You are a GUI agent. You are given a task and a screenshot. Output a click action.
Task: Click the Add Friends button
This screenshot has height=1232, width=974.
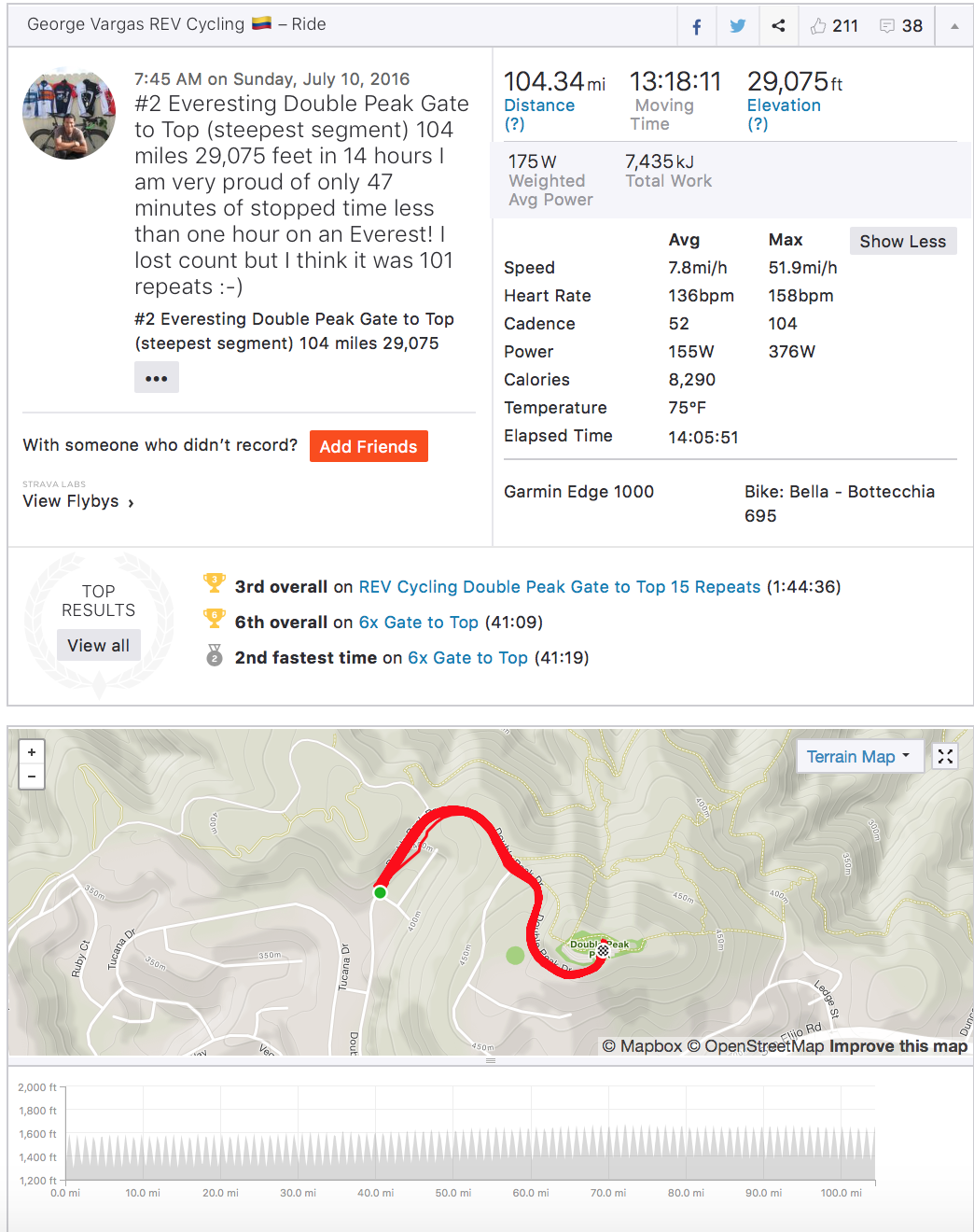tap(369, 447)
